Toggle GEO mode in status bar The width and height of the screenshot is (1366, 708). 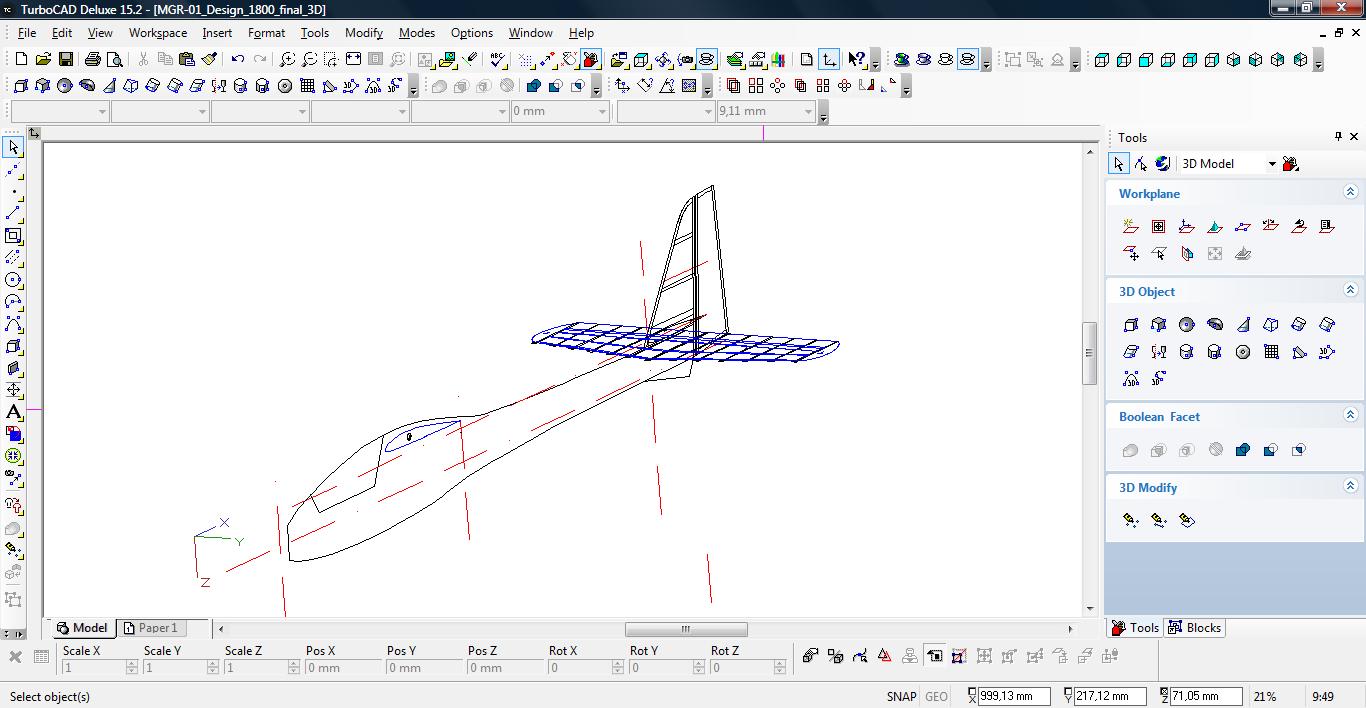pyautogui.click(x=936, y=697)
